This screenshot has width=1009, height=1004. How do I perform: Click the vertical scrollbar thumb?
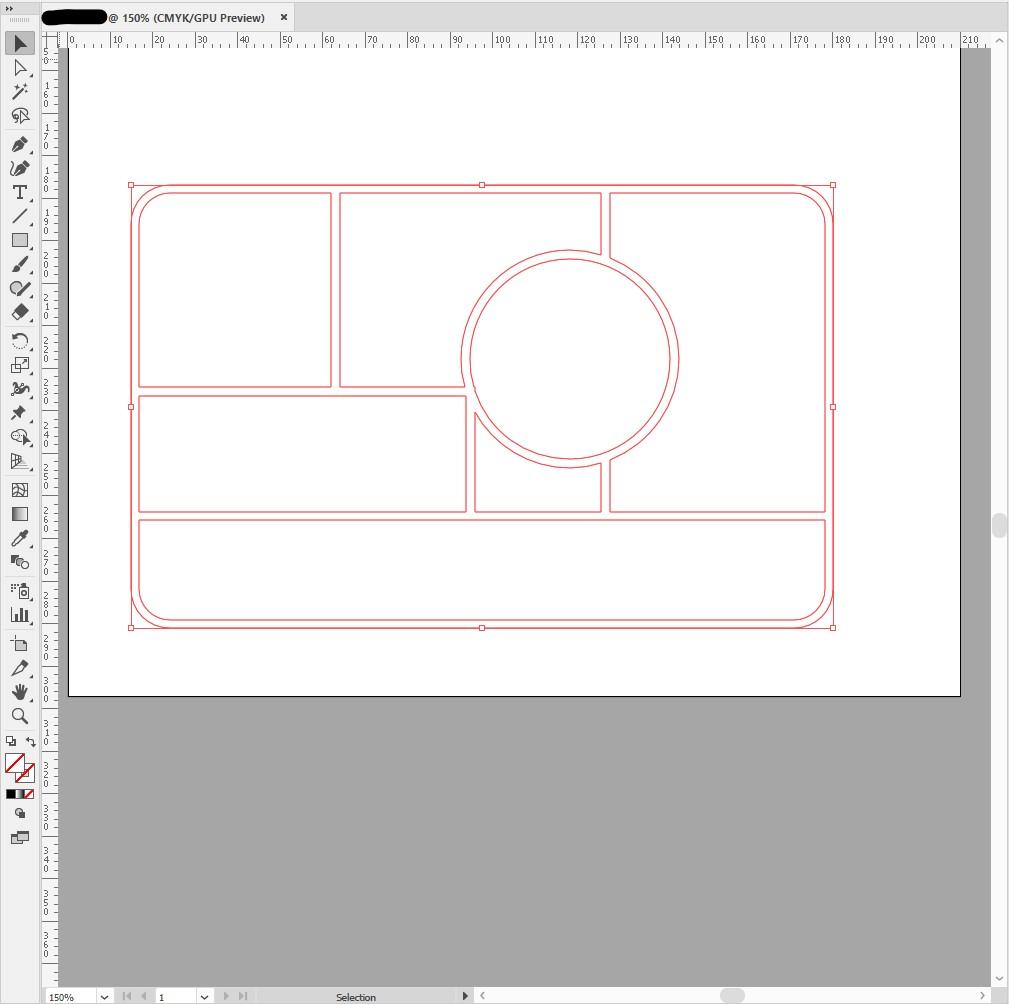999,525
